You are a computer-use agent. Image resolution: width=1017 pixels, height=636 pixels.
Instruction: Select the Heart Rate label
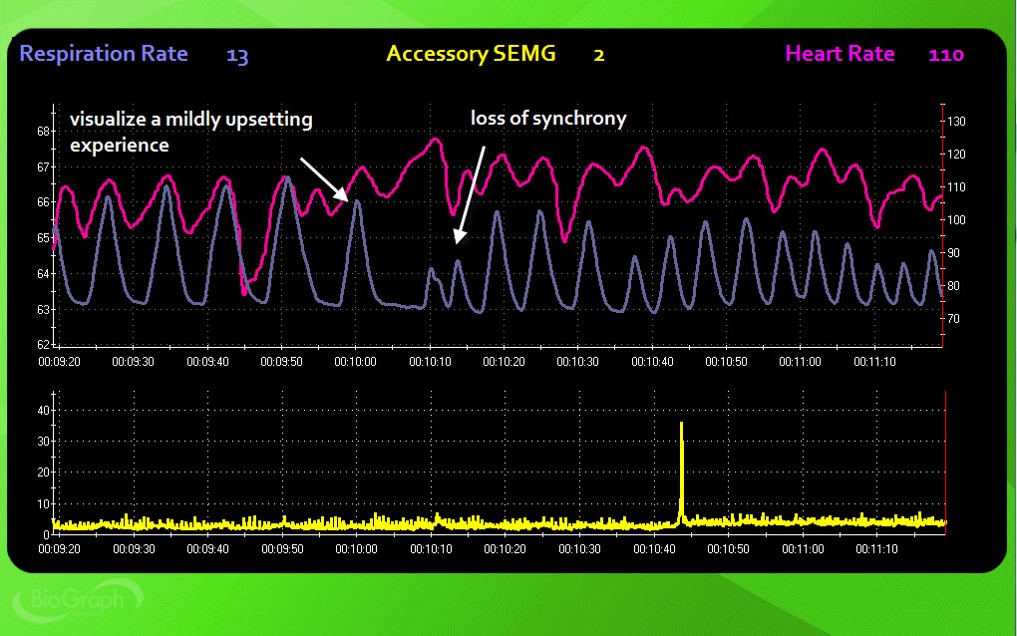[x=840, y=54]
